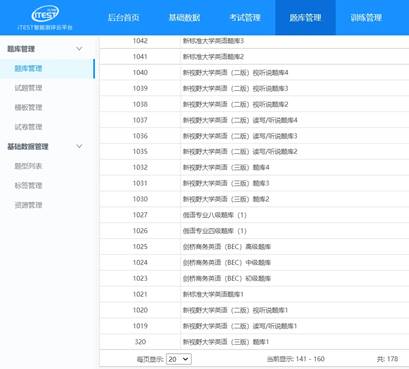Click the ID cell 1027

pos(140,215)
